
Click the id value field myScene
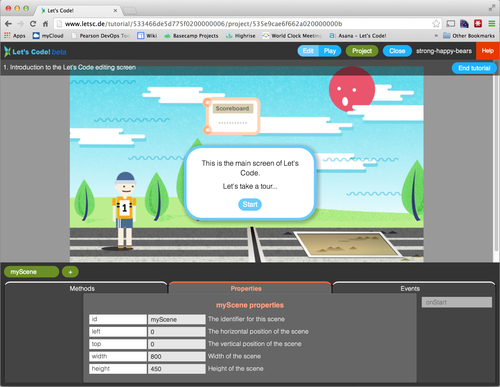[x=176, y=319]
